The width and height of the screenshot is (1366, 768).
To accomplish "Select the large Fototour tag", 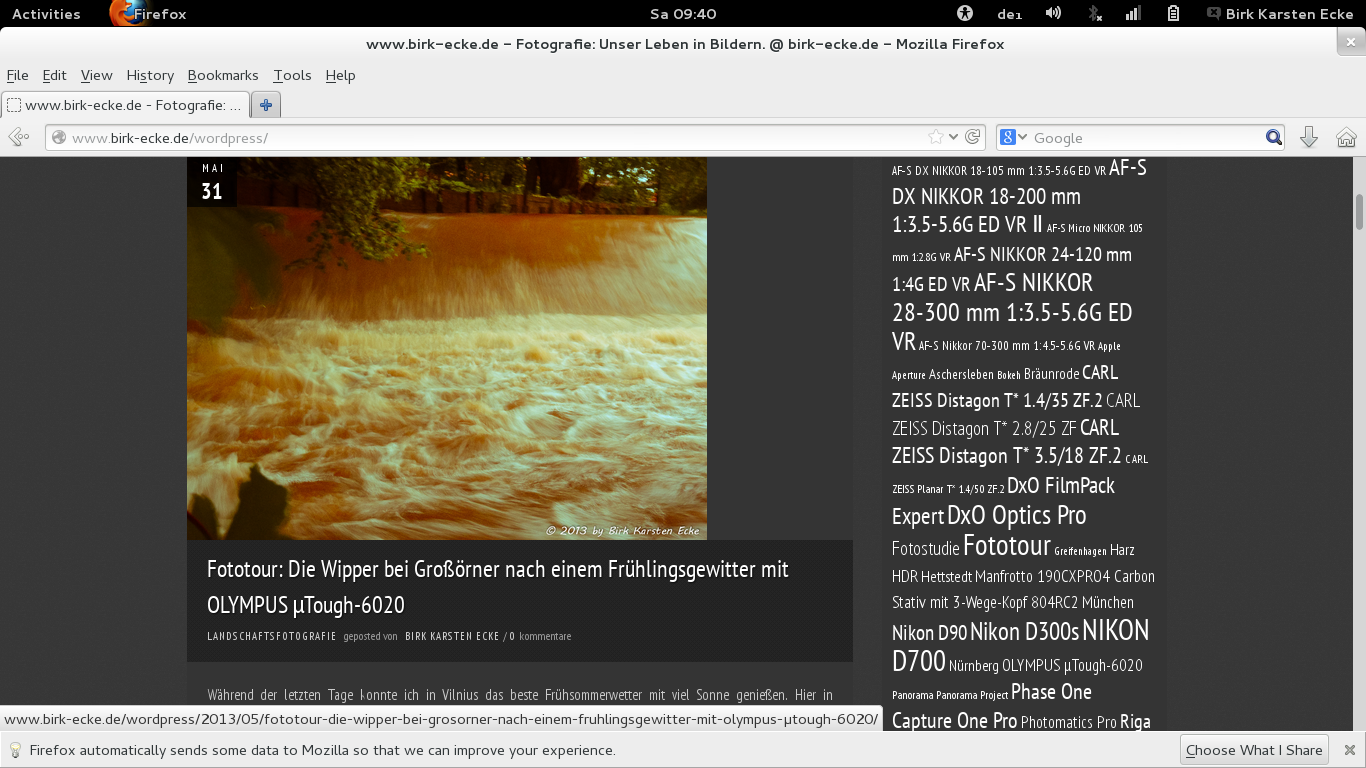I will click(x=1006, y=546).
